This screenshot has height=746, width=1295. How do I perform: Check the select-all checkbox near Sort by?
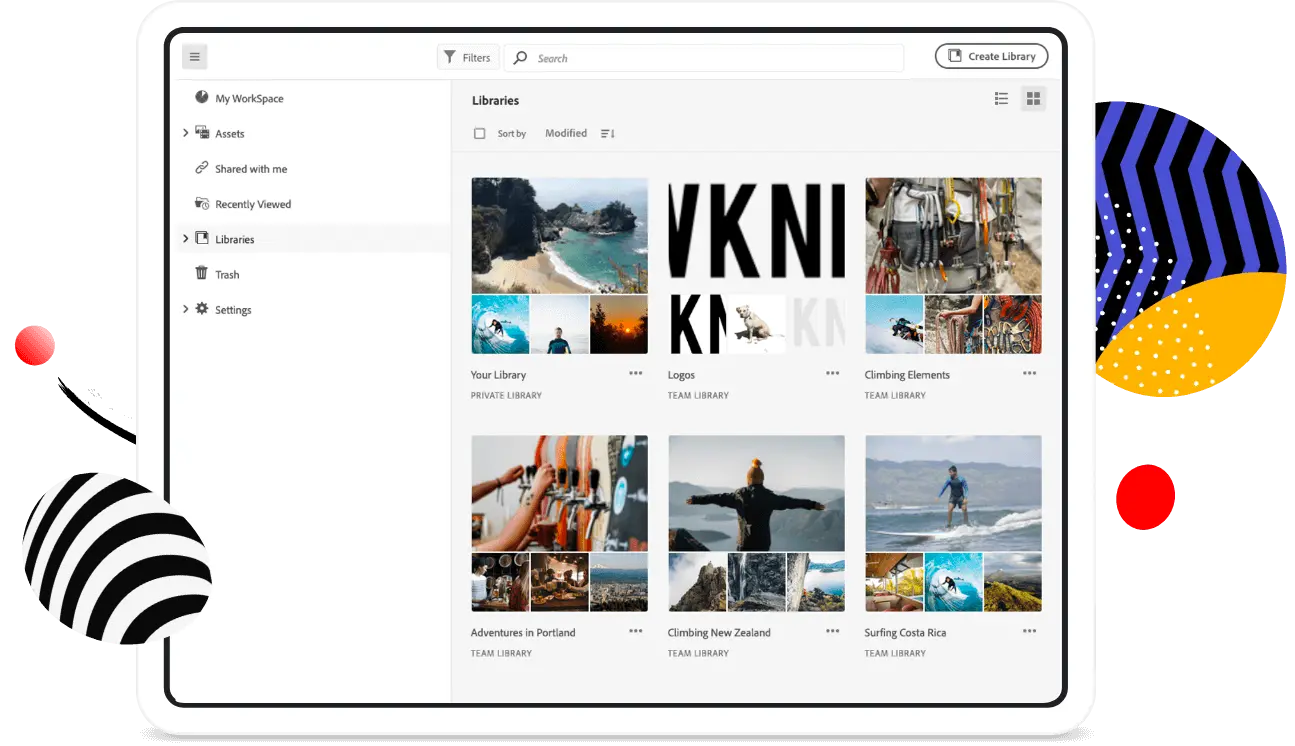[x=480, y=133]
